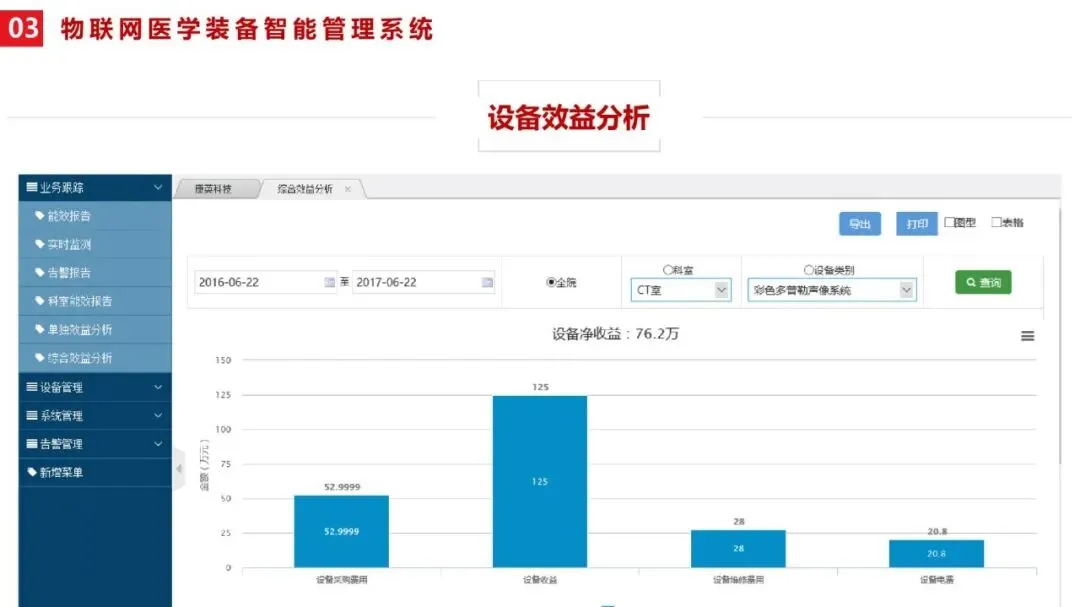Switch to the 康英科技 tab
The width and height of the screenshot is (1080, 607).
pyautogui.click(x=214, y=189)
